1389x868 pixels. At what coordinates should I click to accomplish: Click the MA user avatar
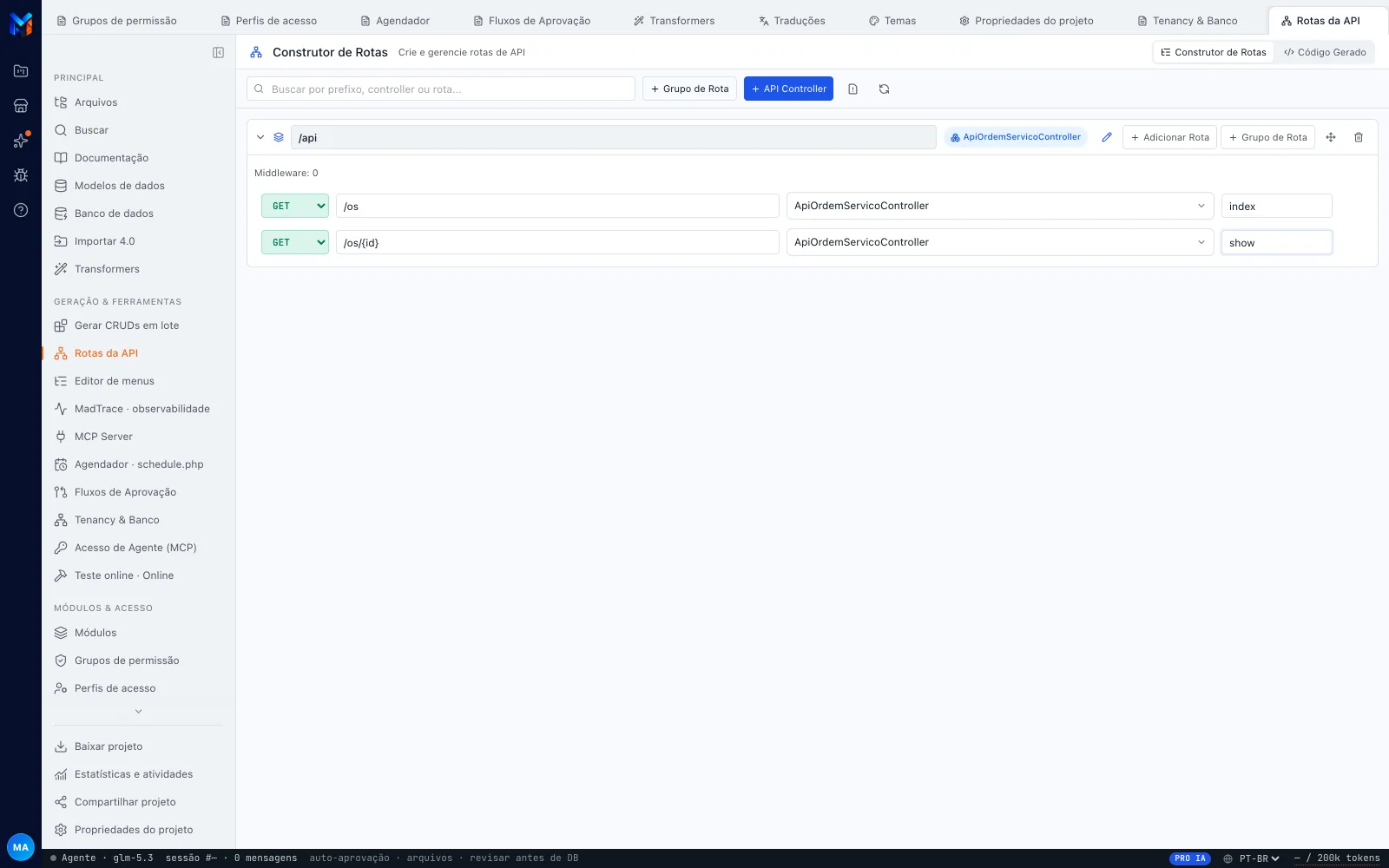pyautogui.click(x=21, y=847)
